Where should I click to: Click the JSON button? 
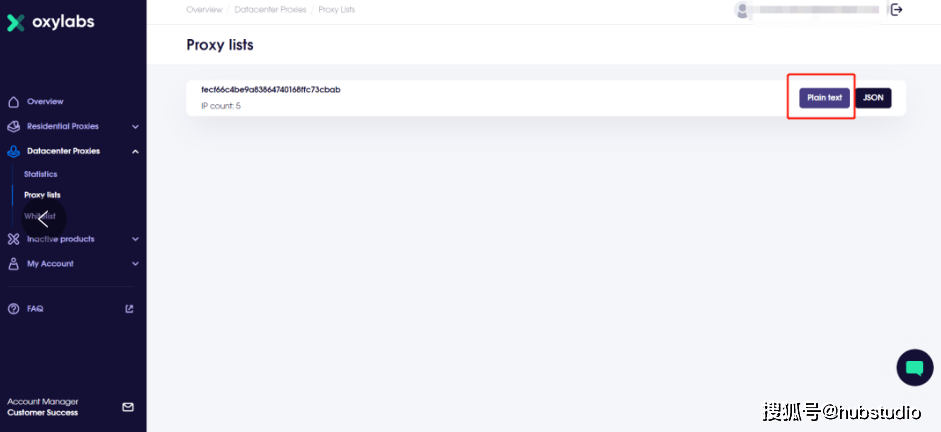(x=873, y=98)
